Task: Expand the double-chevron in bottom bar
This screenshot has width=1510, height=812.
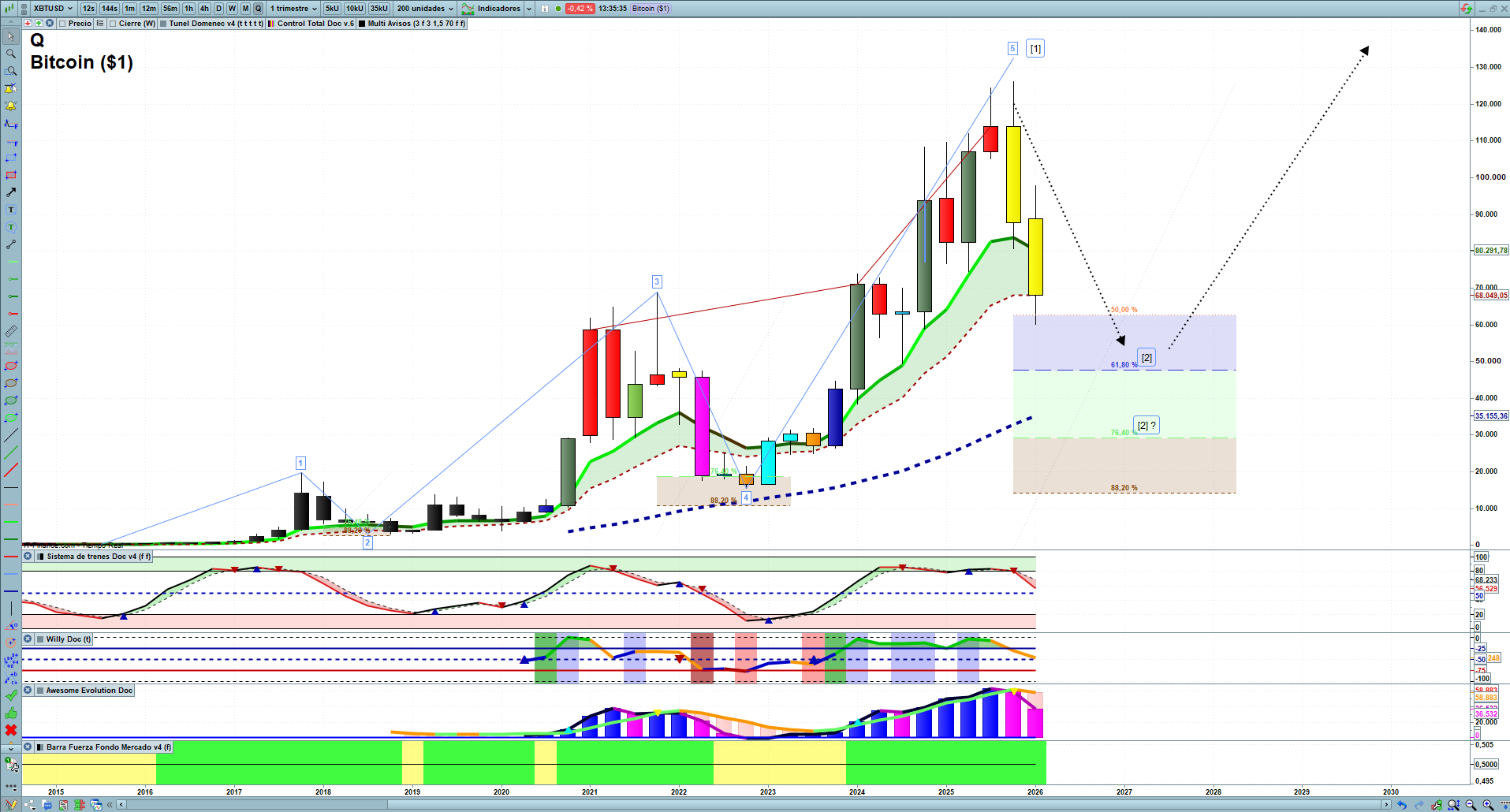Action: [110, 805]
